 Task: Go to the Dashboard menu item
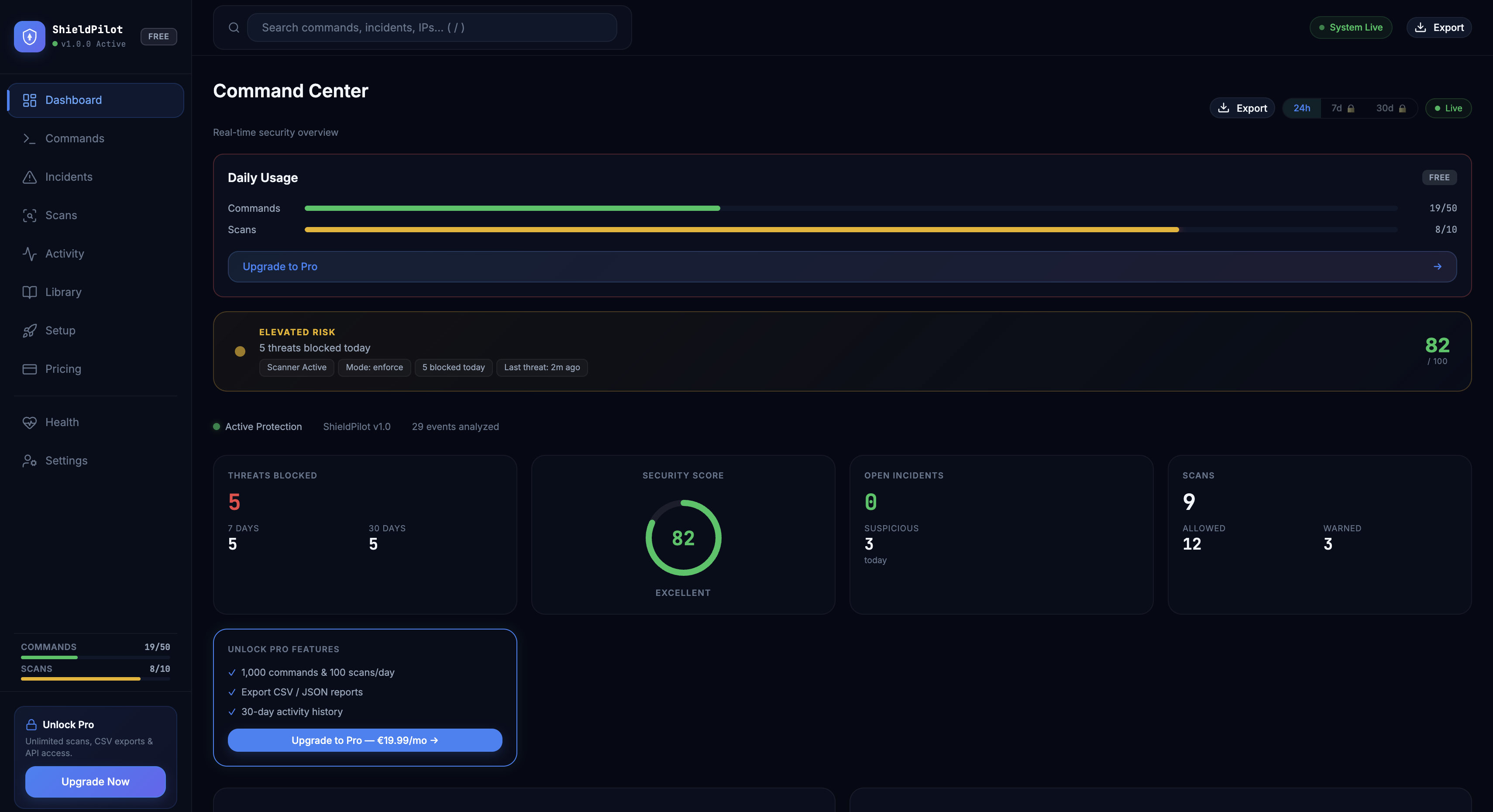coord(74,100)
